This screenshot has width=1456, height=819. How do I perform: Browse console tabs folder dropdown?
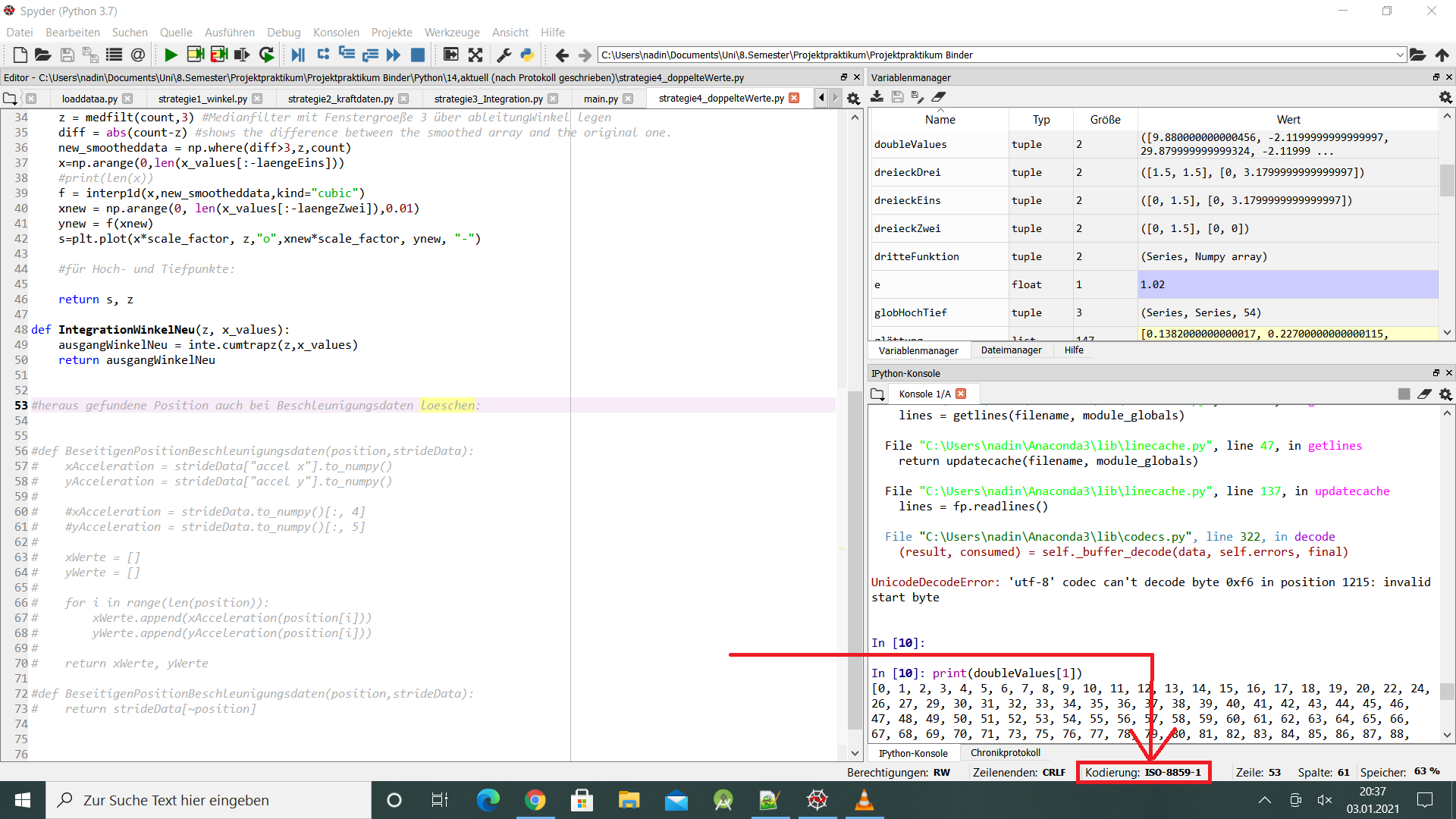(877, 394)
